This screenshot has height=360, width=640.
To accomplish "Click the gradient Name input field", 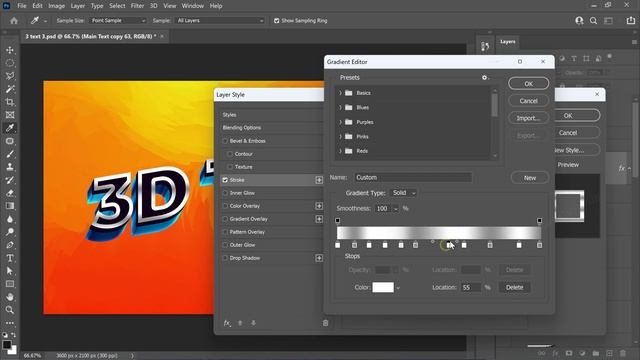I will [413, 178].
